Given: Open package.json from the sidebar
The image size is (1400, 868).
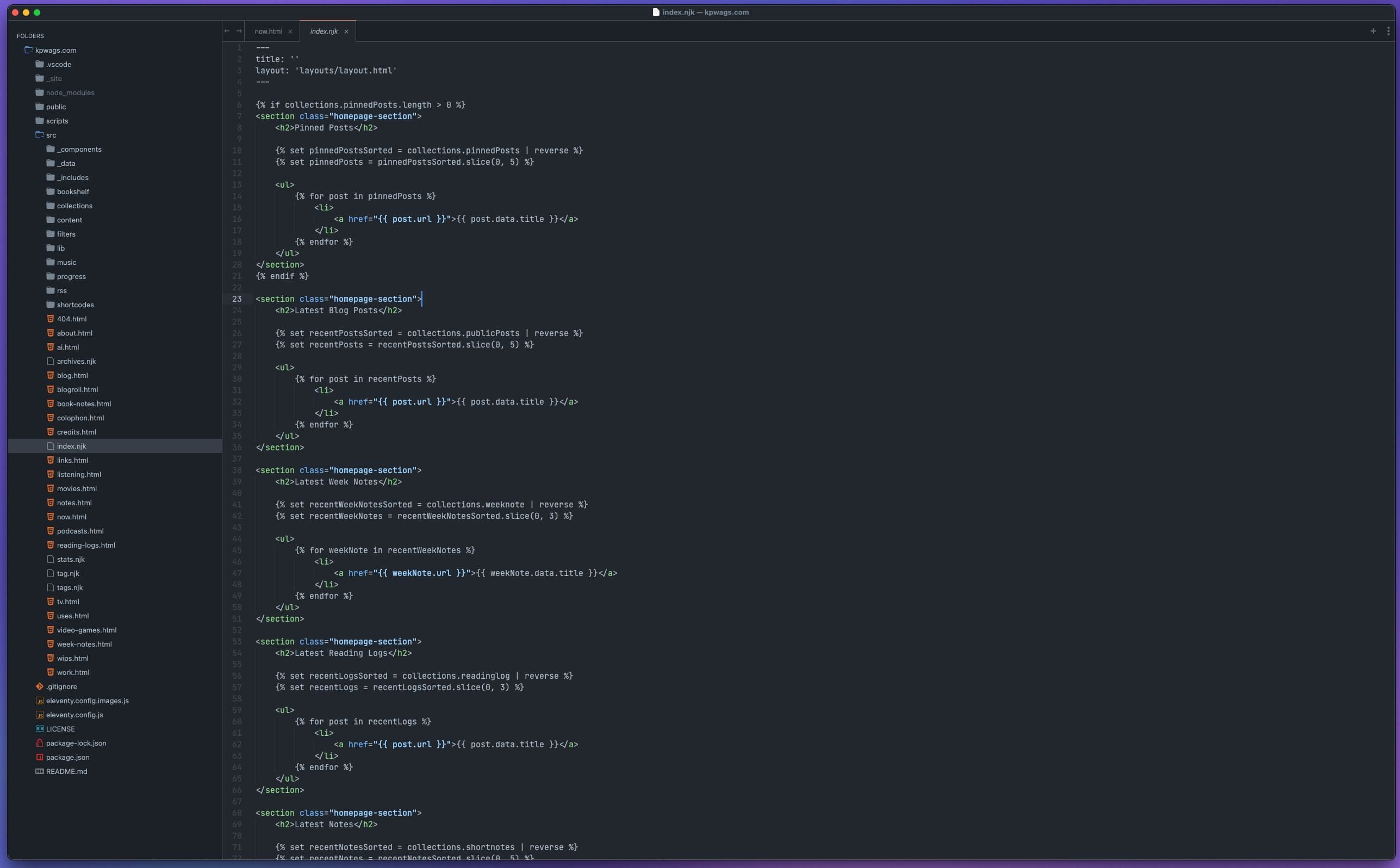Looking at the screenshot, I should pos(69,757).
